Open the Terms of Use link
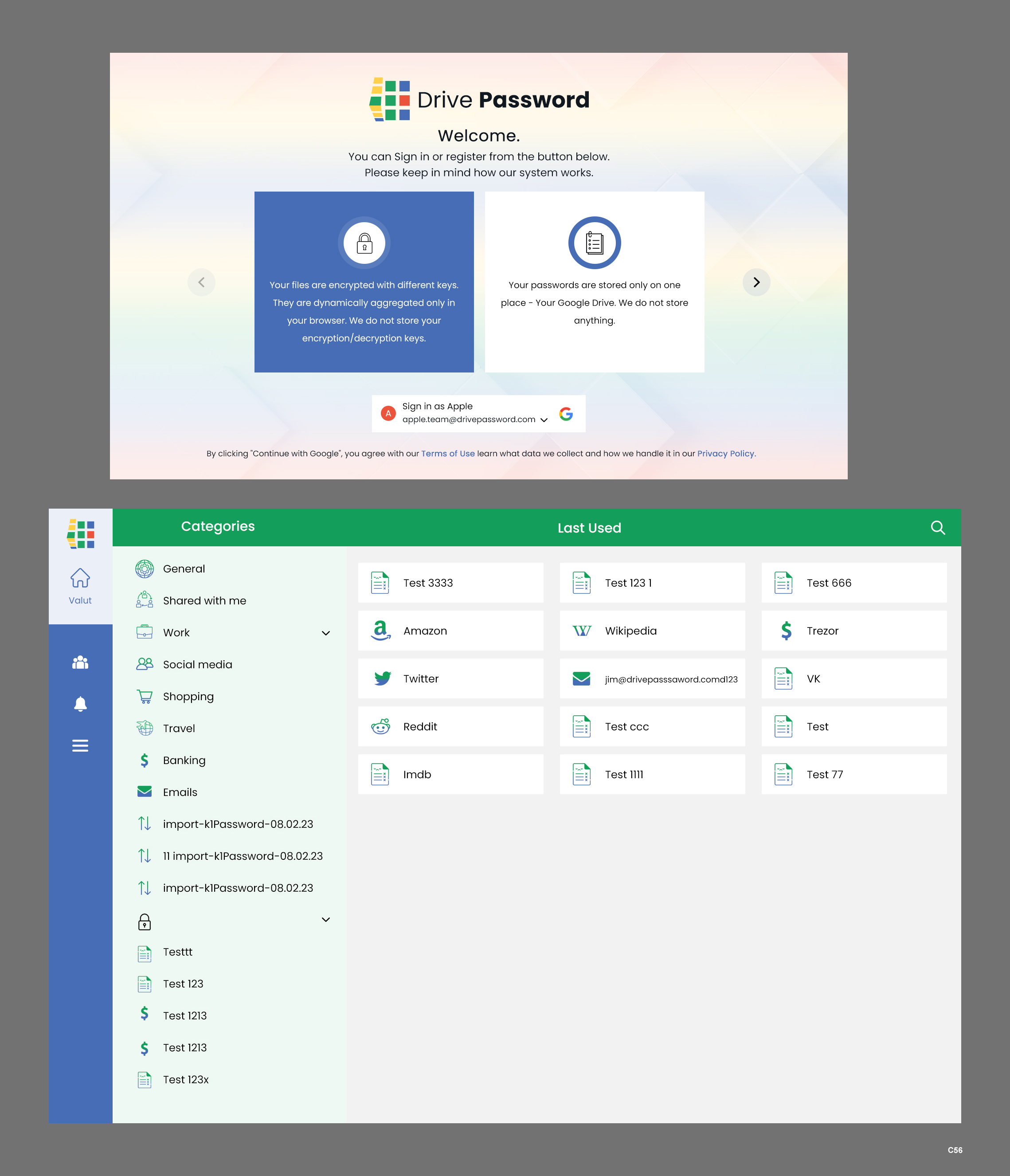The height and width of the screenshot is (1176, 1010). coord(448,454)
